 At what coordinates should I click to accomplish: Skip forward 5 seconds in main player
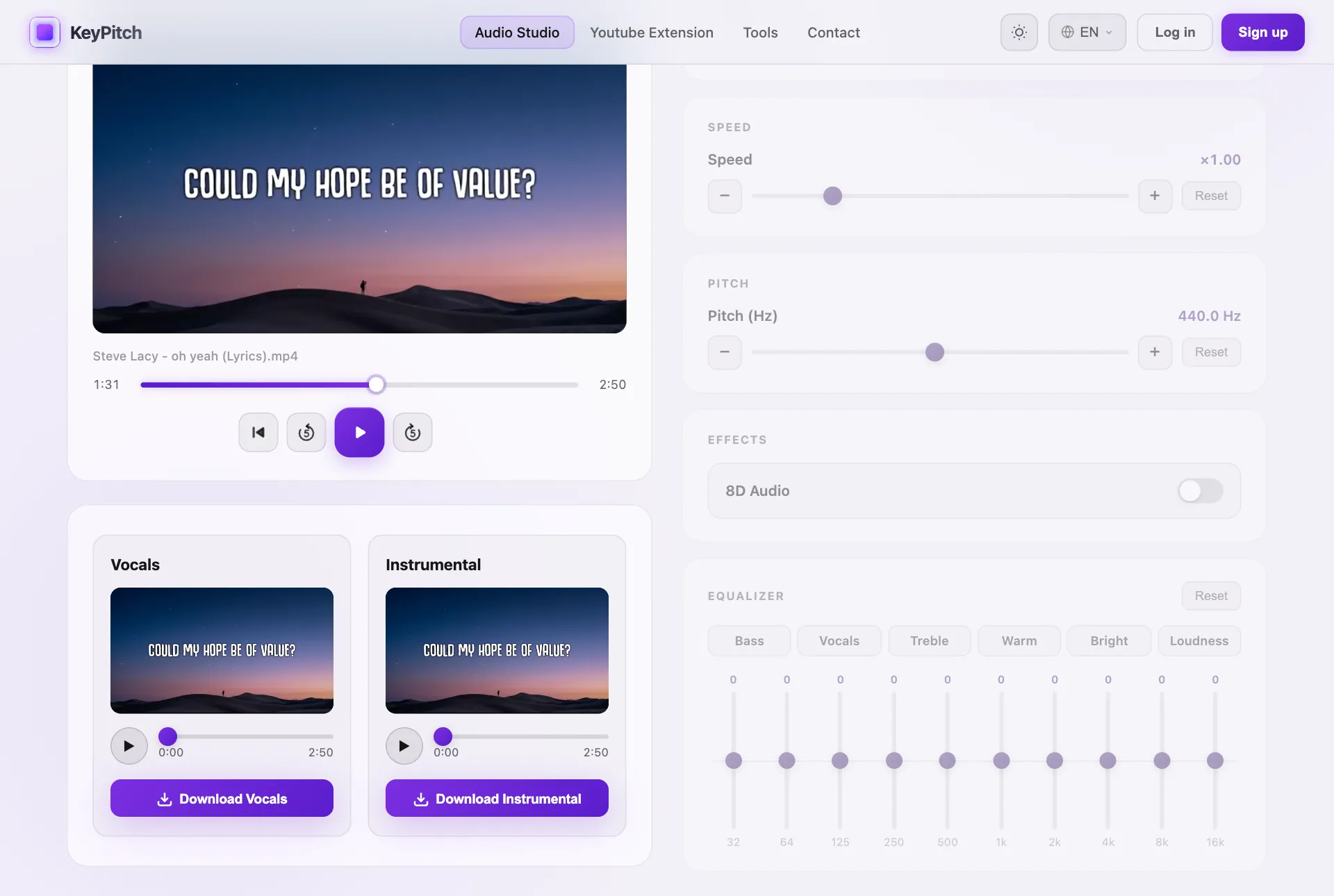tap(413, 432)
